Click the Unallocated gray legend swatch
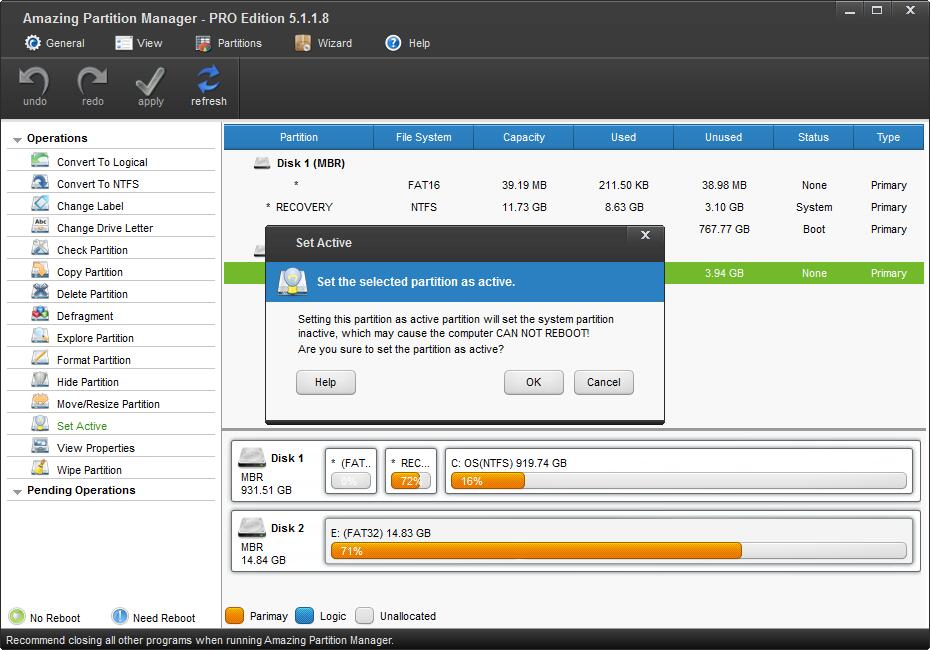930x650 pixels. click(364, 616)
